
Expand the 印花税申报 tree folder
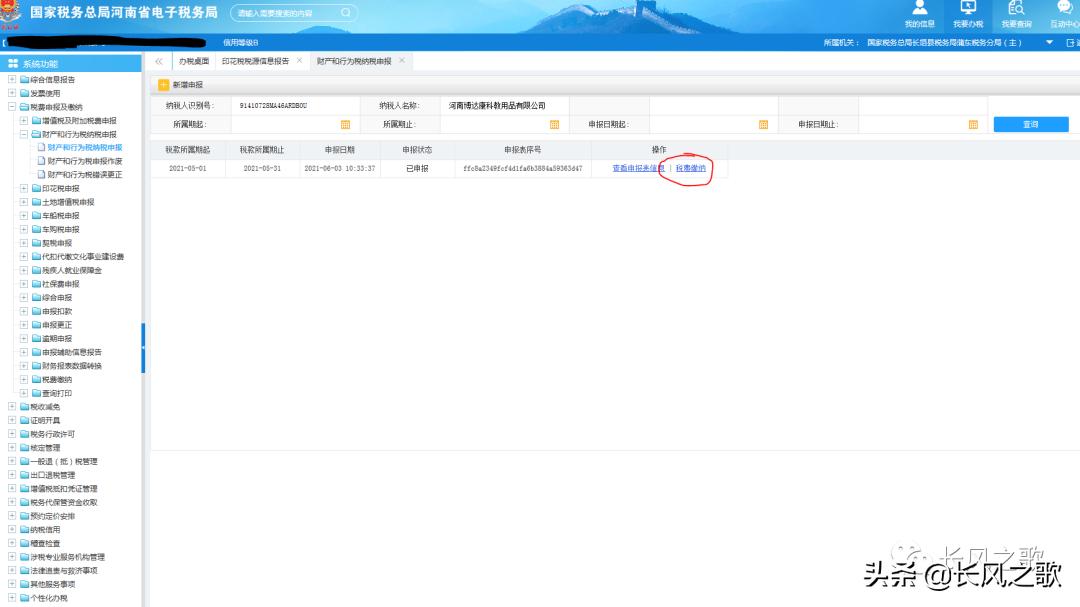point(24,188)
